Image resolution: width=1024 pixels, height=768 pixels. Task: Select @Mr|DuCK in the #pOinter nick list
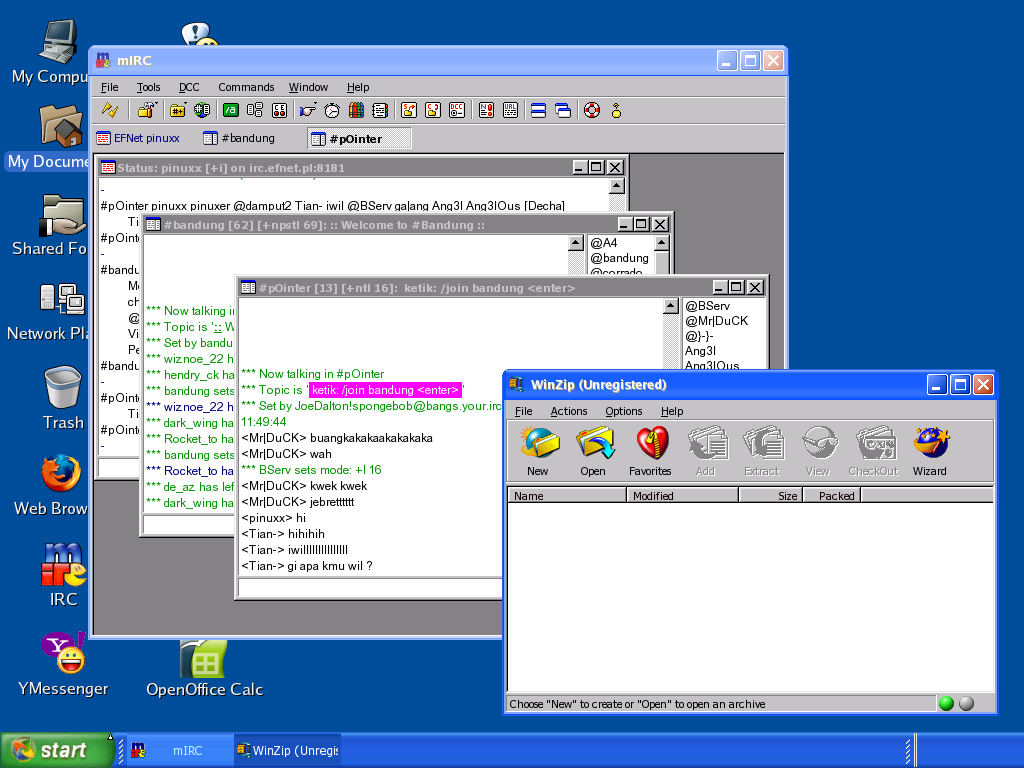coord(716,321)
